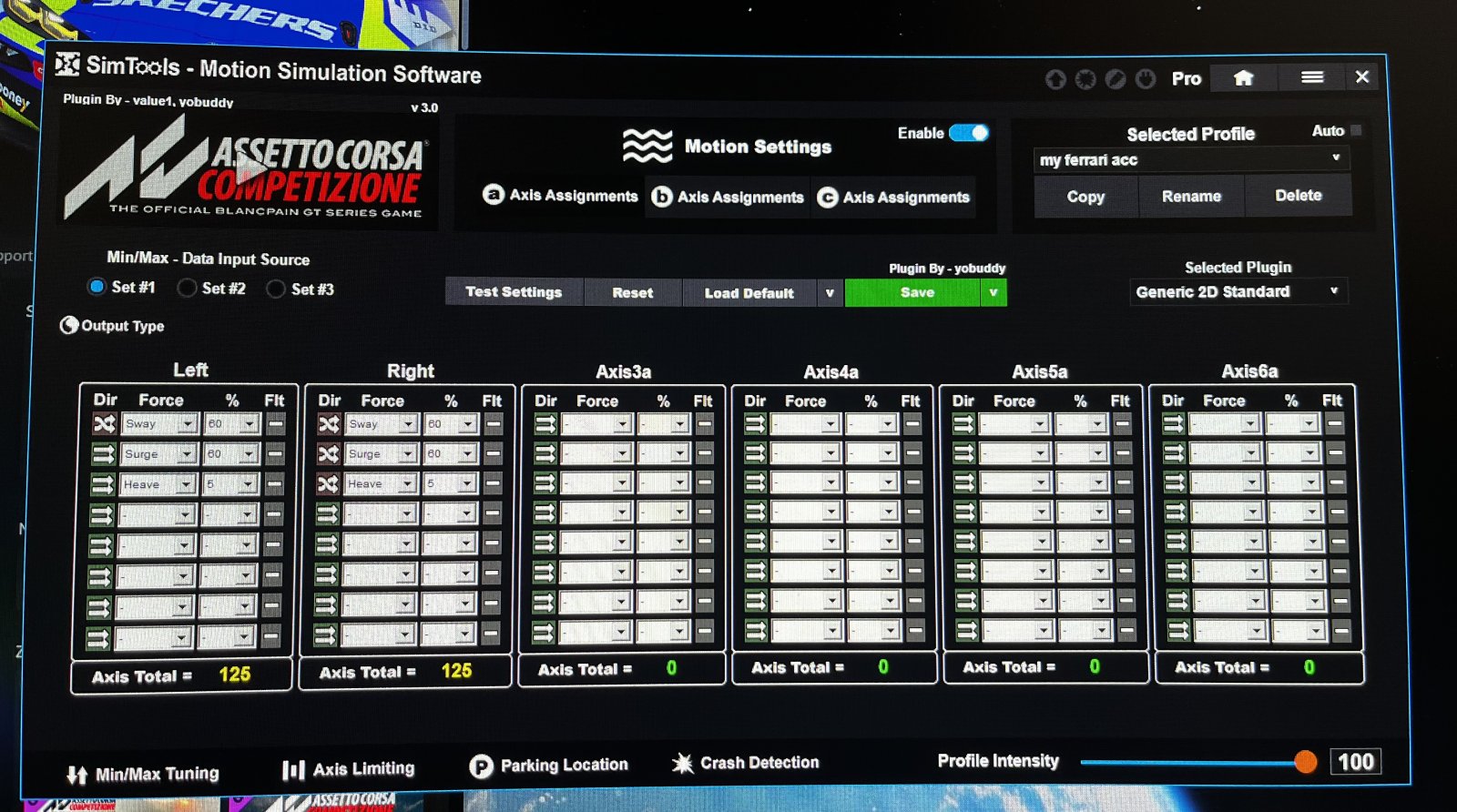Open Crash Detection section
This screenshot has width=1457, height=812.
[x=745, y=763]
